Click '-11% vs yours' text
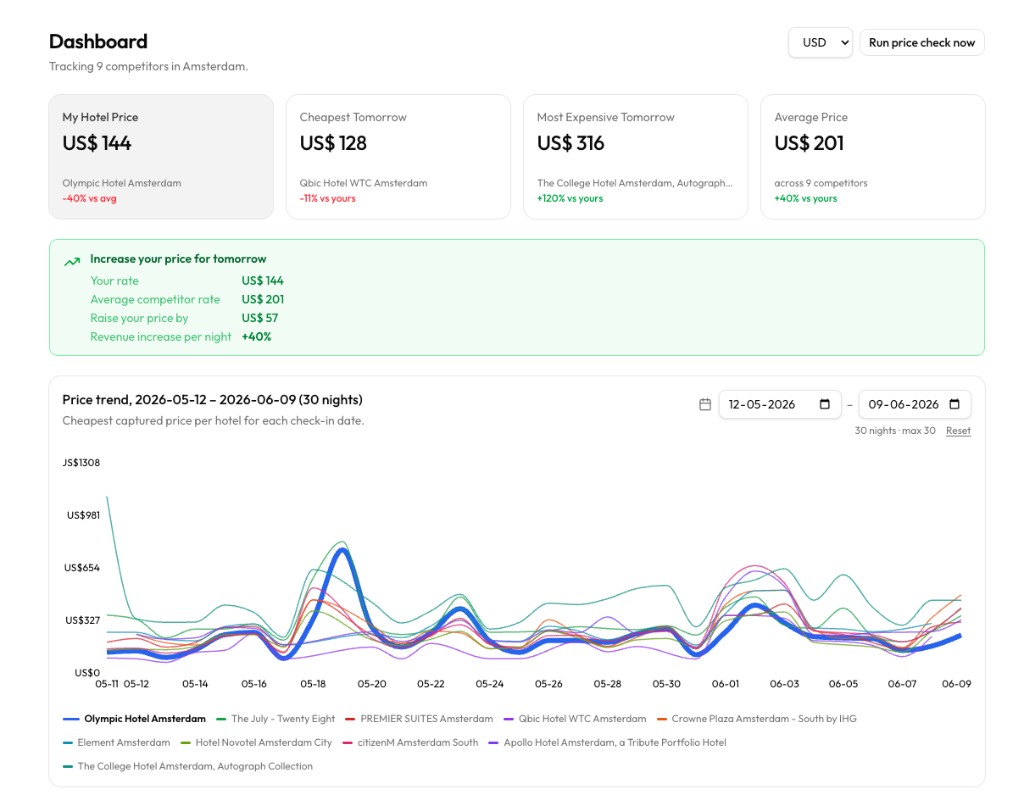1024x806 pixels. click(x=327, y=199)
